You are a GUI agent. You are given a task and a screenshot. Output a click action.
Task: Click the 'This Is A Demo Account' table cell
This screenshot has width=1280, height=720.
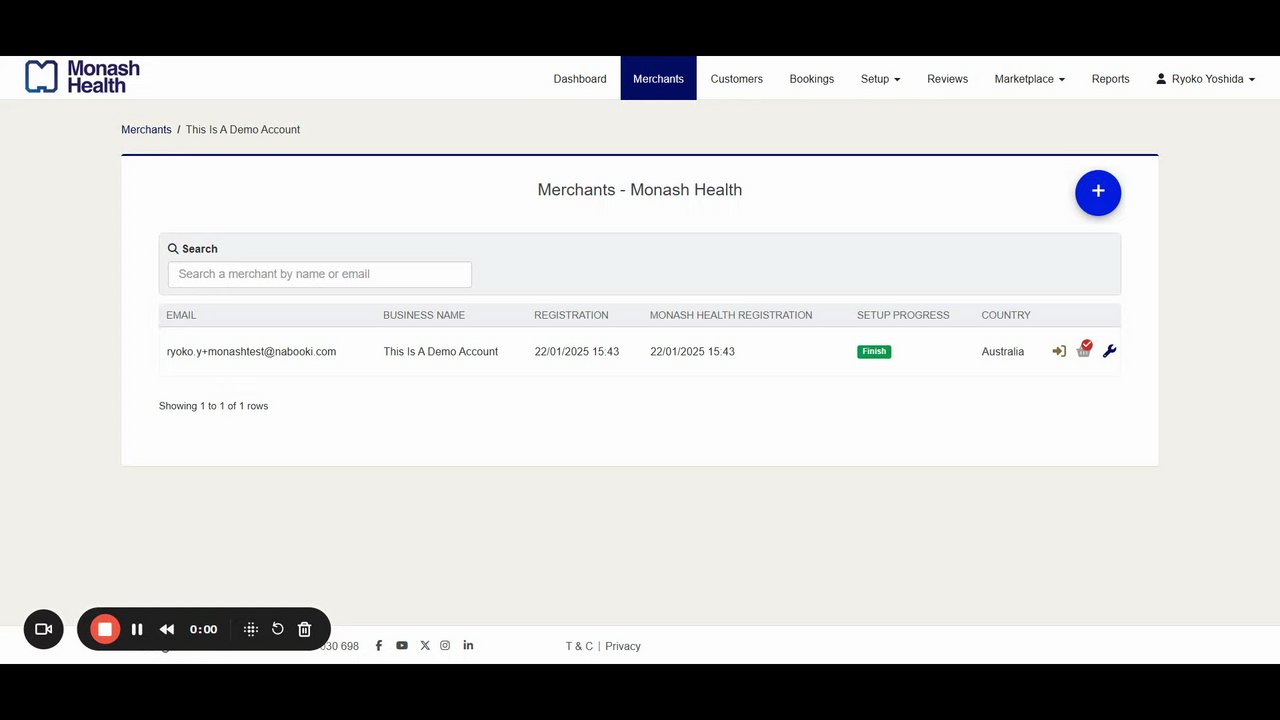(x=441, y=352)
